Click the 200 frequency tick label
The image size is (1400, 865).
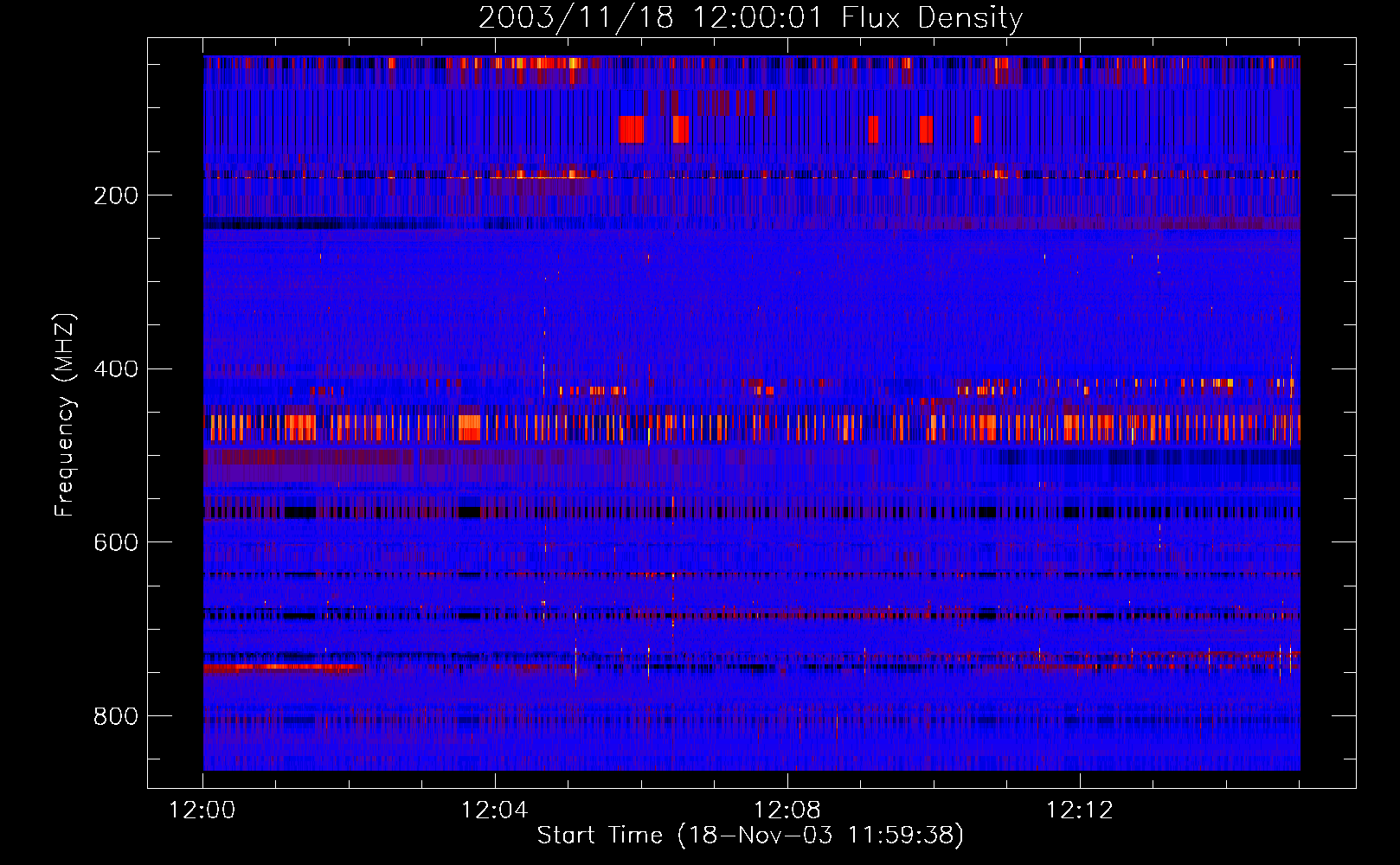116,195
